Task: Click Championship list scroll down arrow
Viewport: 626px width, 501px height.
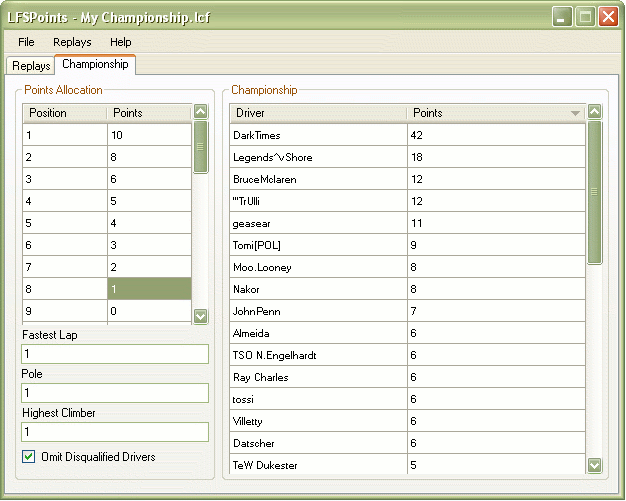Action: point(594,465)
